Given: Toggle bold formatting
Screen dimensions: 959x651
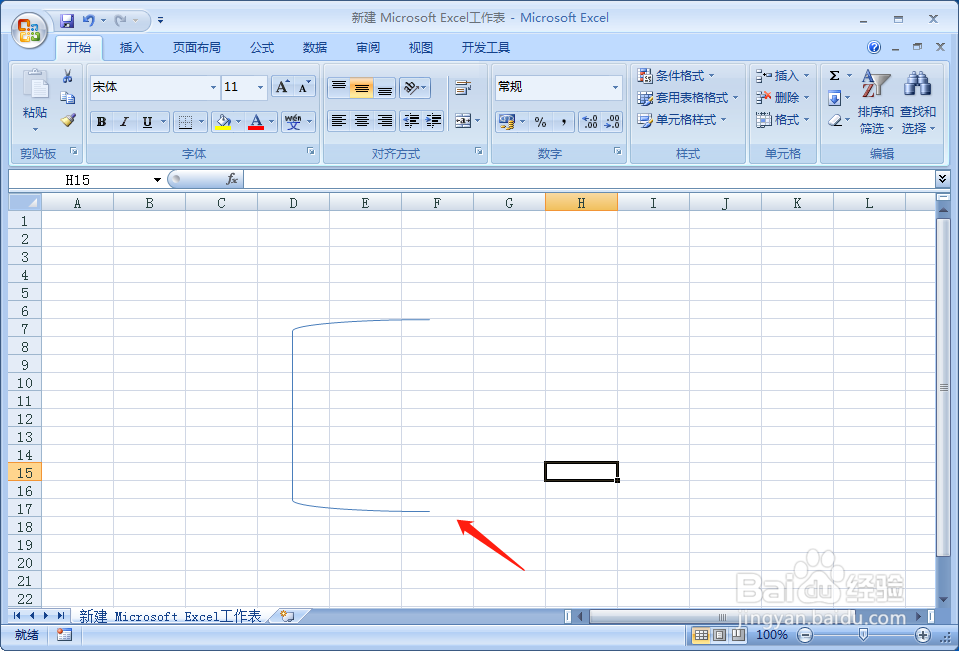Looking at the screenshot, I should (x=102, y=122).
